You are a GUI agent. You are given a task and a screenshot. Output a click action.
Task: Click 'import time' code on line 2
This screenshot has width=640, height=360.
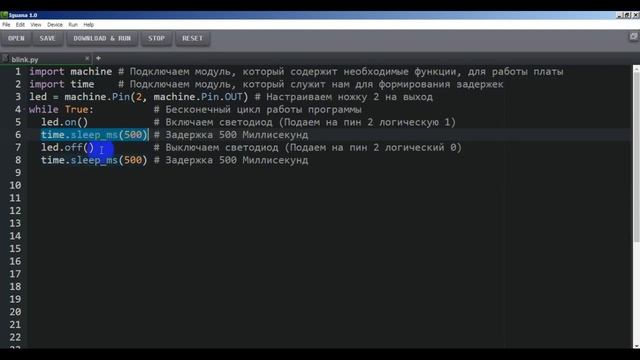62,84
